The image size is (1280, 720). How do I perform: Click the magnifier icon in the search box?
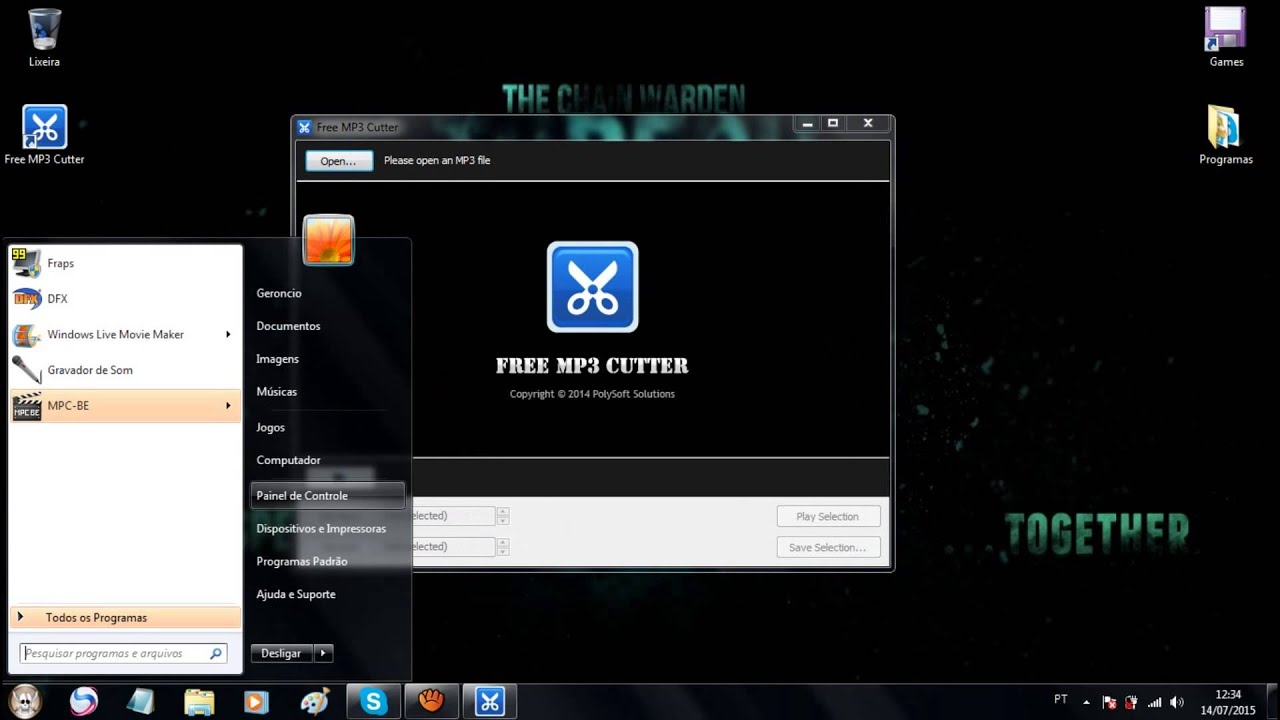pos(215,653)
